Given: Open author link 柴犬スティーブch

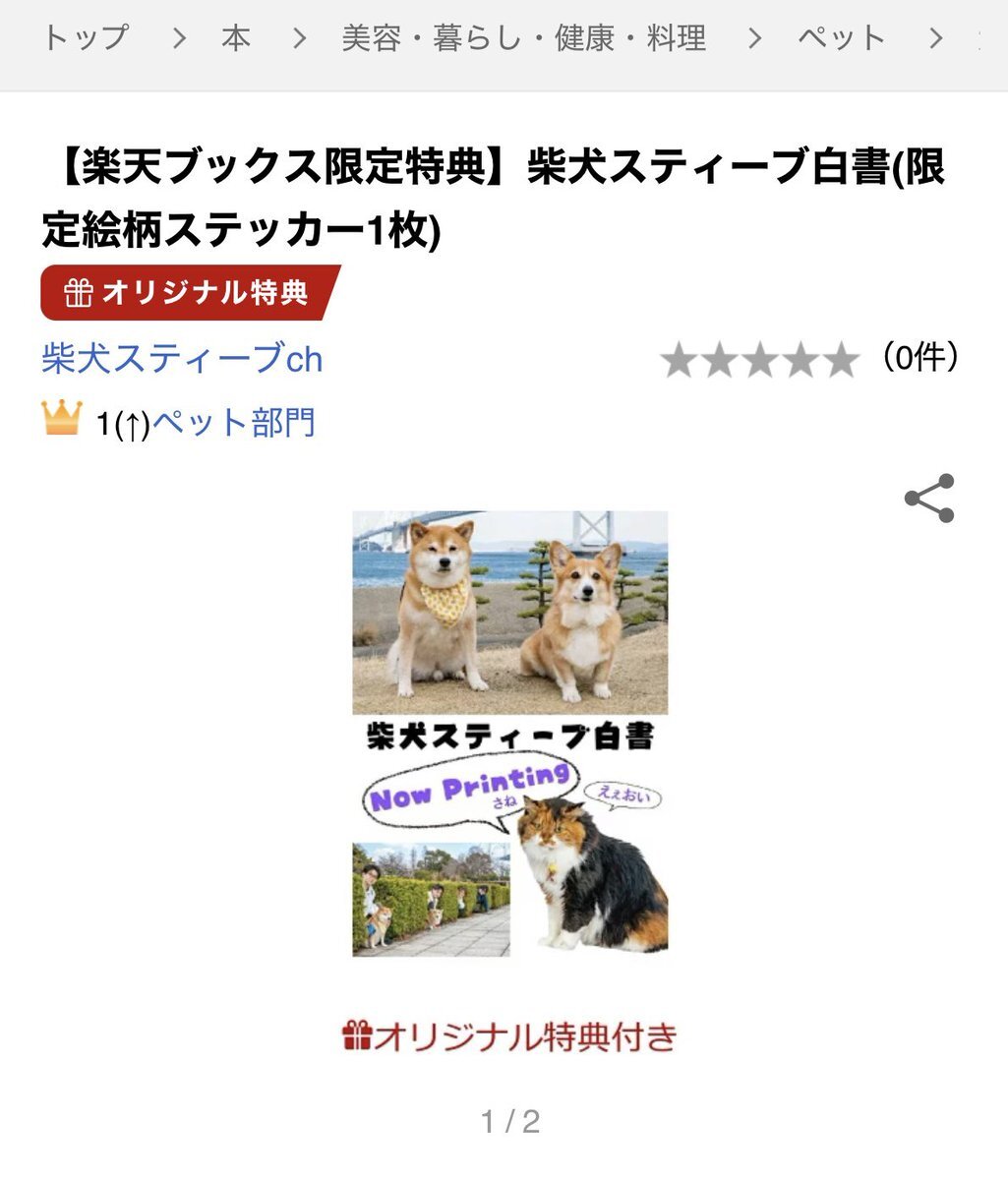Looking at the screenshot, I should click(x=182, y=359).
